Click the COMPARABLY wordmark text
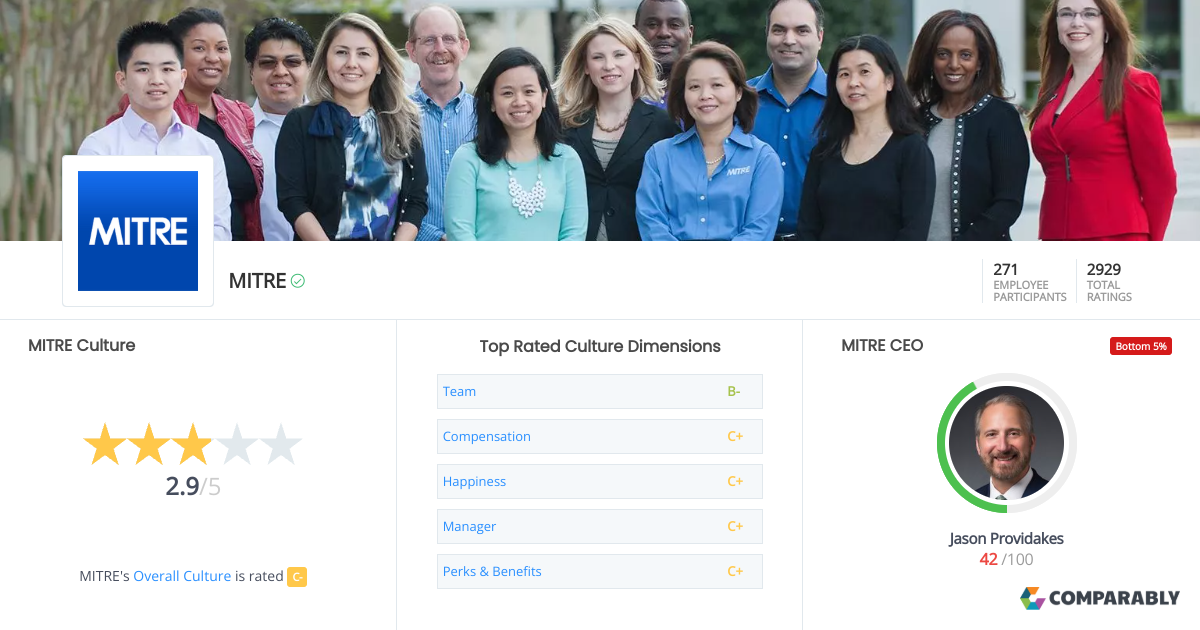 (1115, 598)
